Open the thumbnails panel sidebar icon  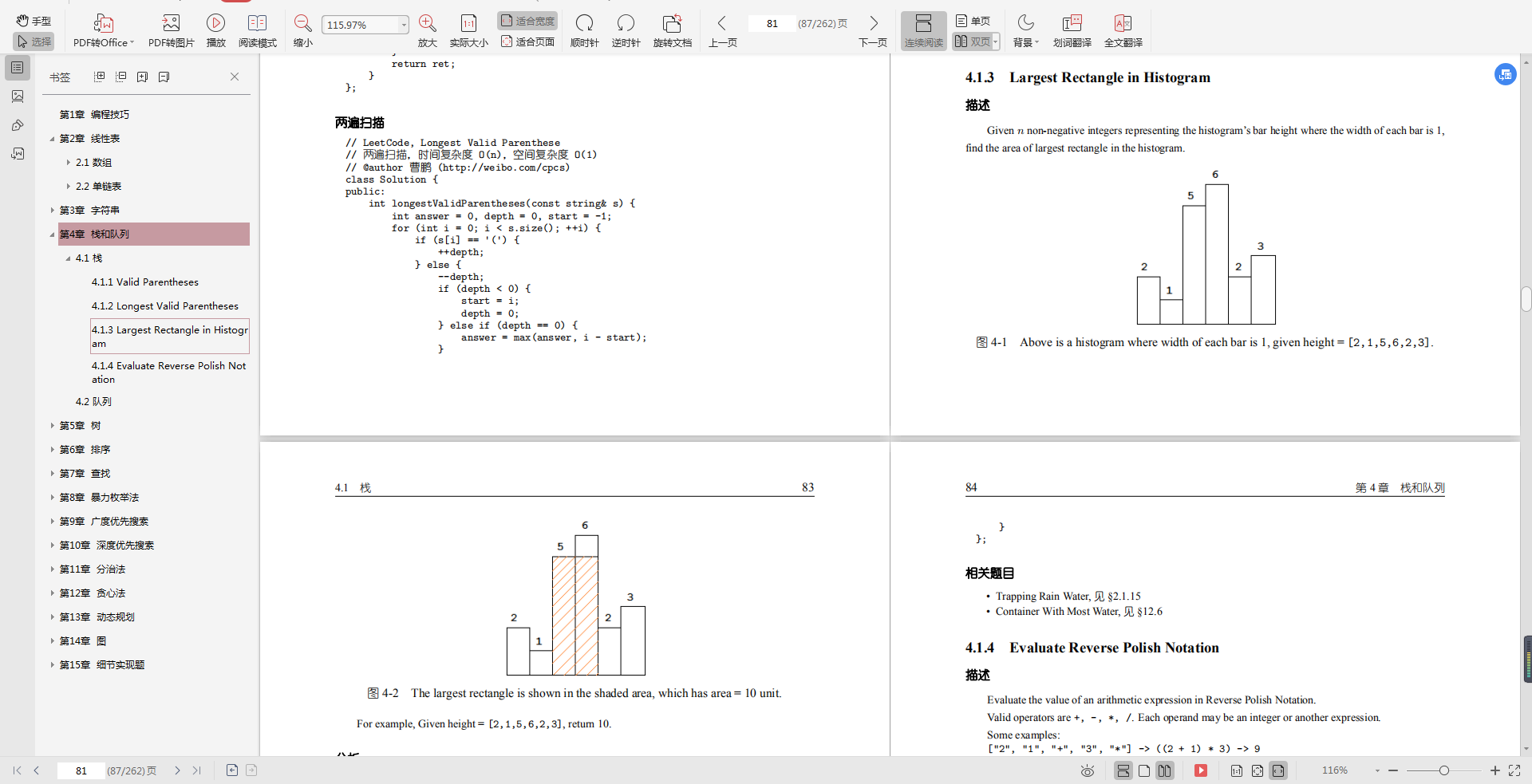pyautogui.click(x=17, y=97)
